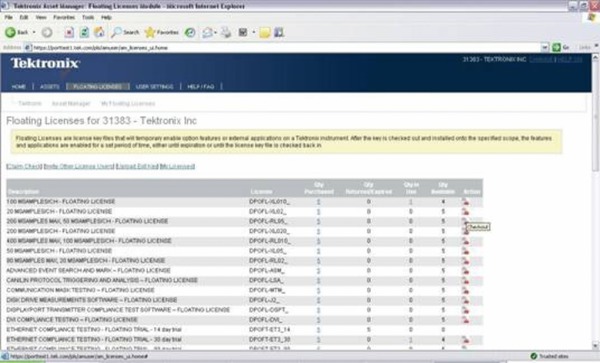Open the User Settings navigation tab
Image resolution: width=600 pixels, height=363 pixels.
click(155, 86)
